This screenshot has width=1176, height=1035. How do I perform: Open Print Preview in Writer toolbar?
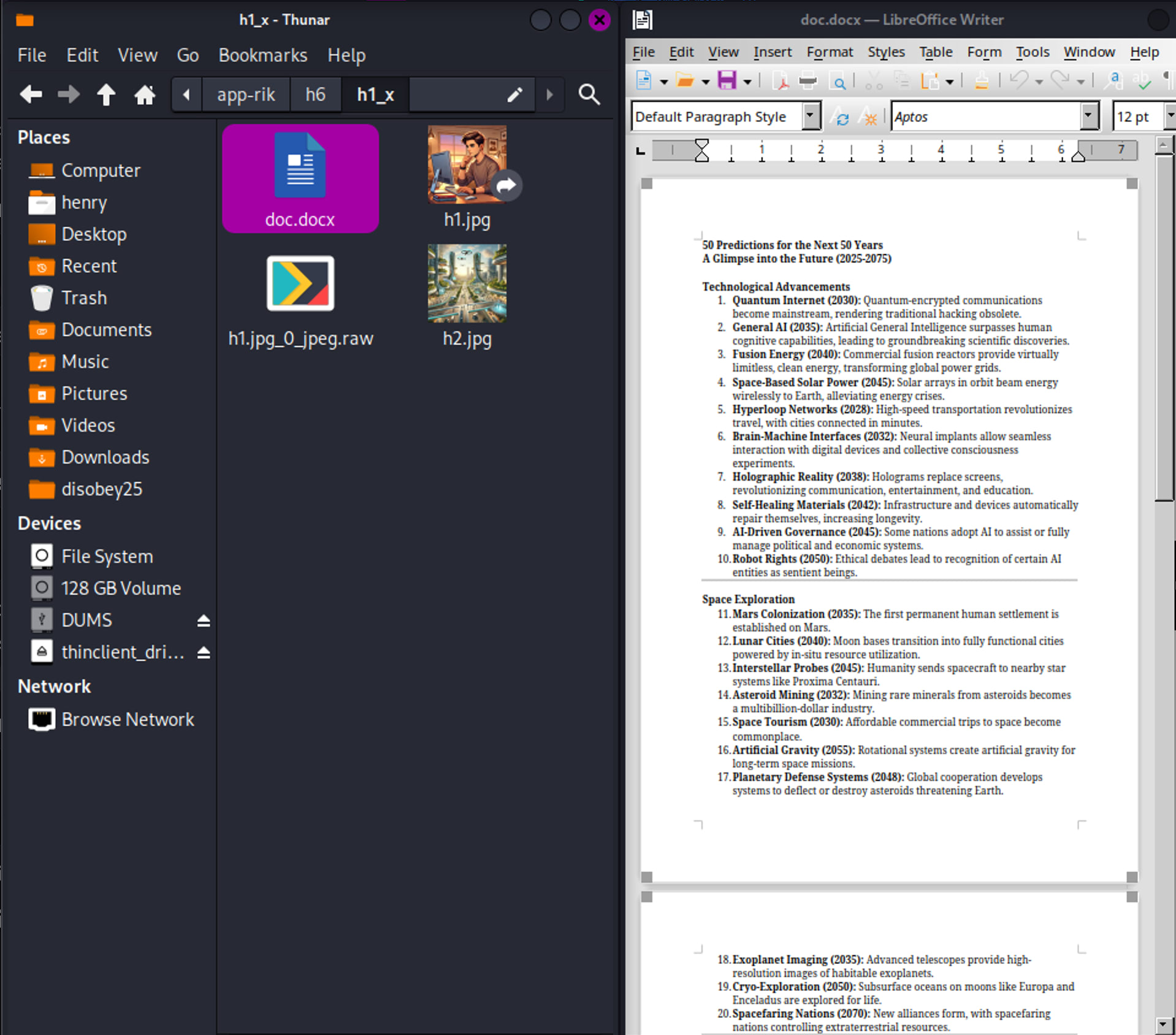[x=837, y=80]
